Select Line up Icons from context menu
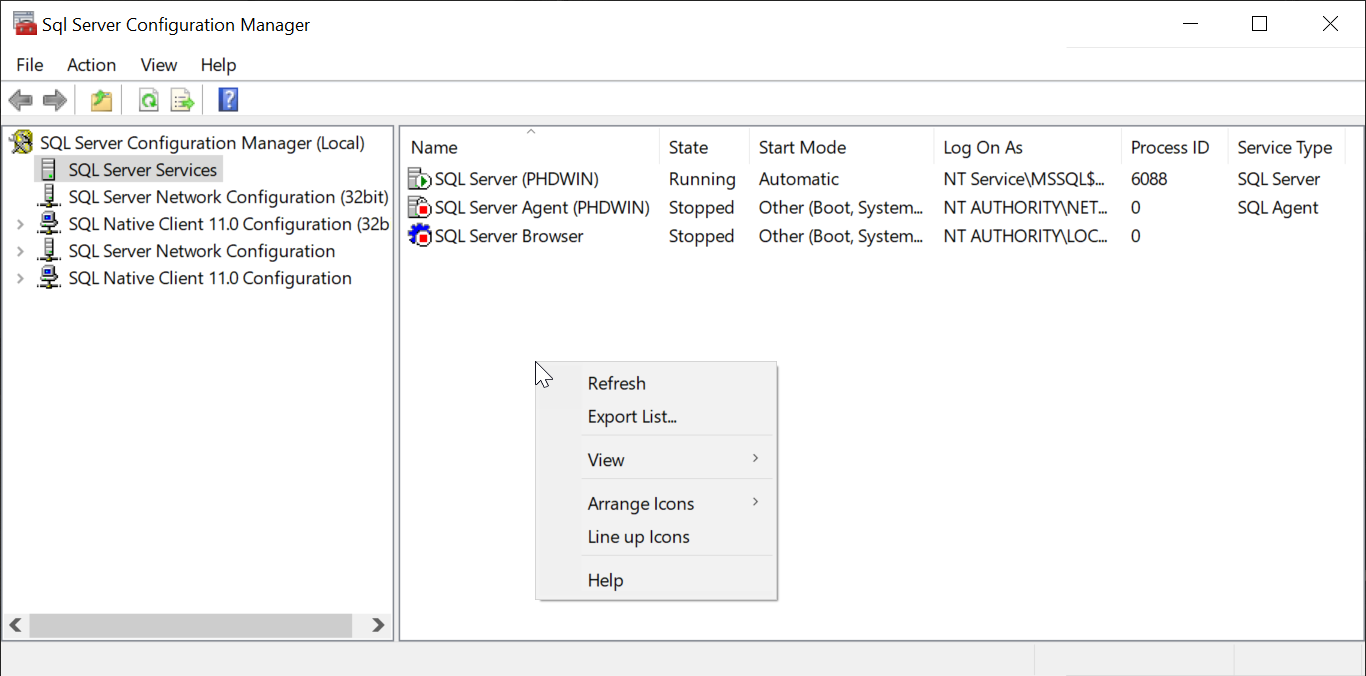 [x=638, y=537]
